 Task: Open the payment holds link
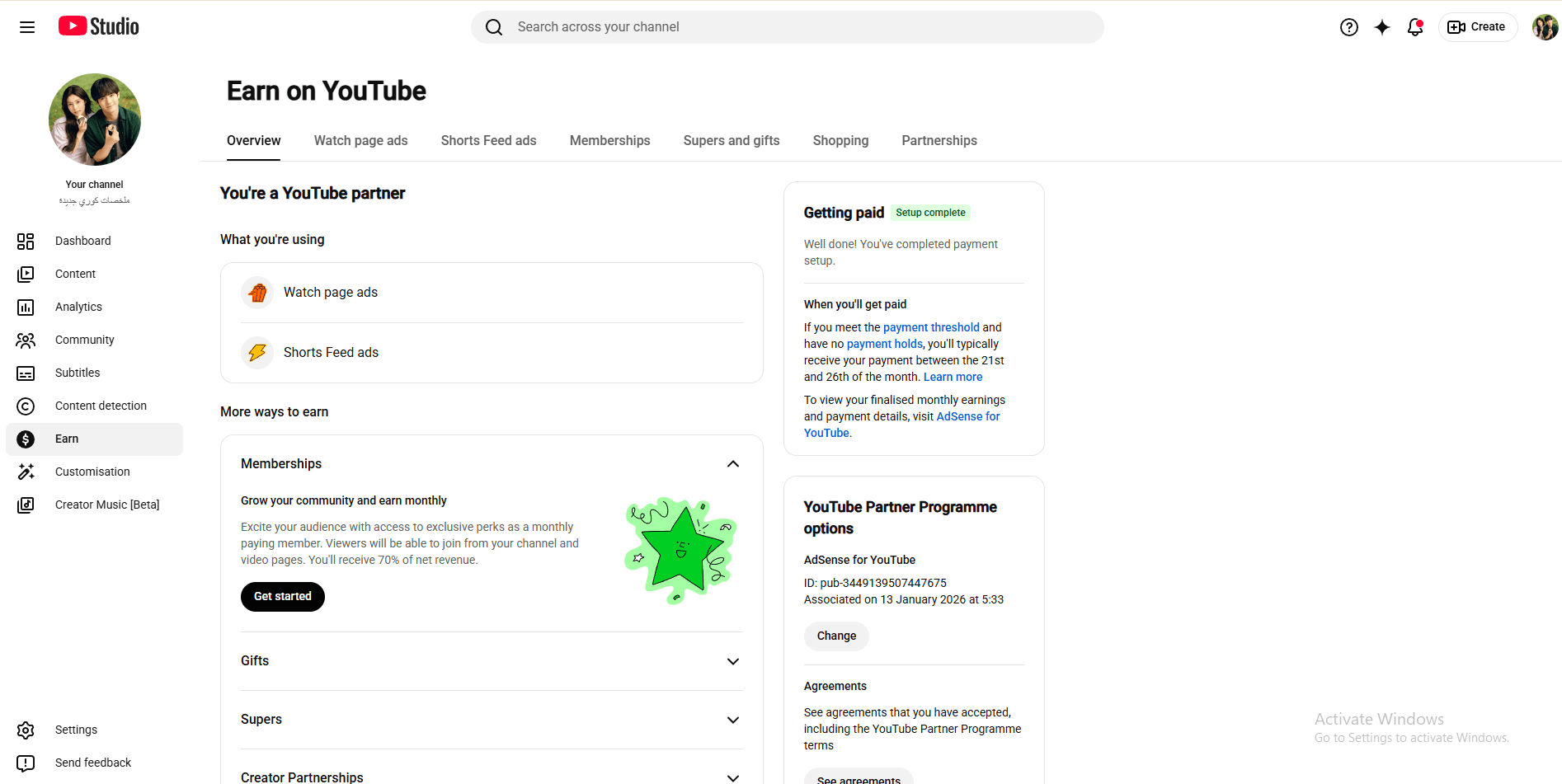pyautogui.click(x=885, y=344)
